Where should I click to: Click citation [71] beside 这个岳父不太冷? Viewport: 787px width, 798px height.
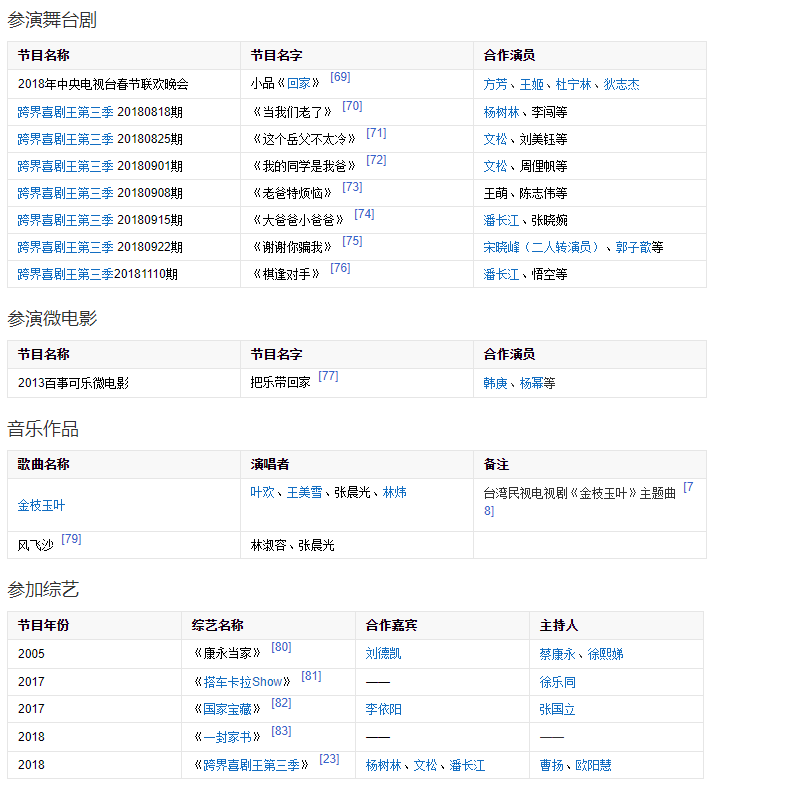tap(376, 133)
